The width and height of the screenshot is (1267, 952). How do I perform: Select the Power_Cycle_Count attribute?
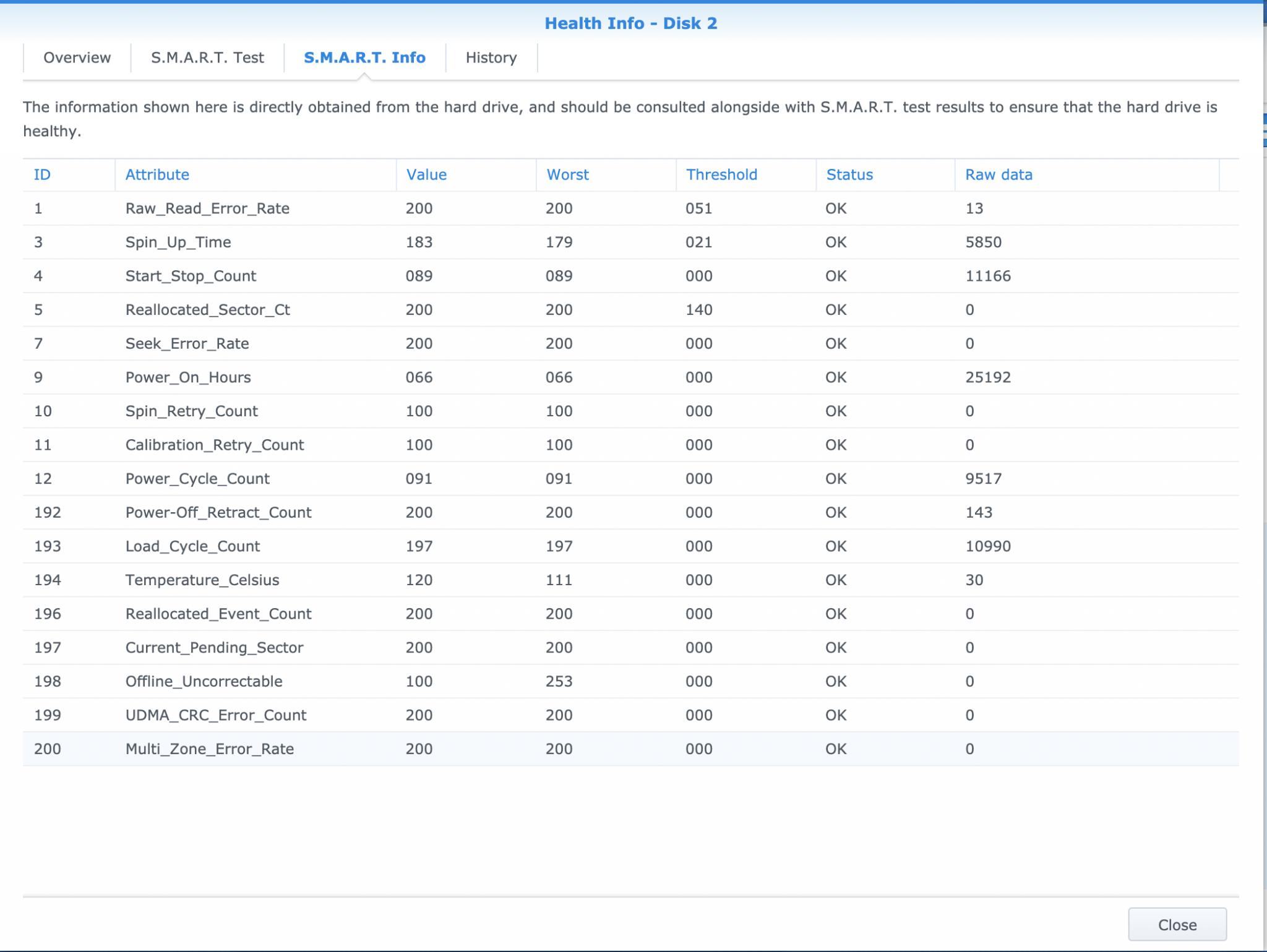[197, 479]
